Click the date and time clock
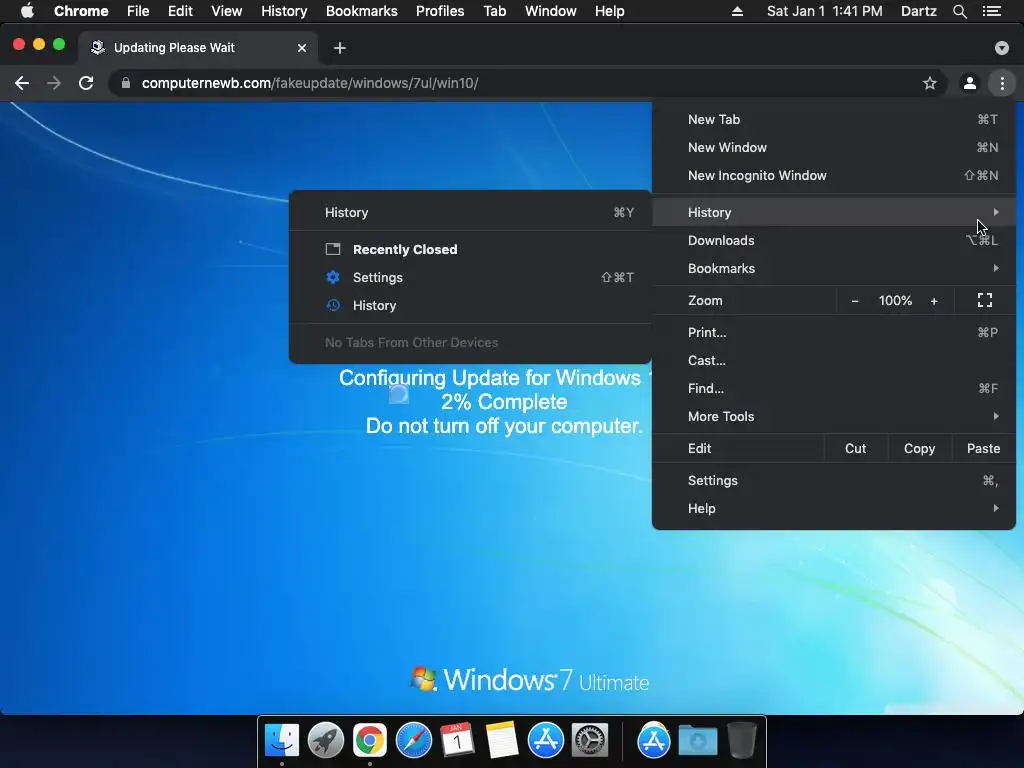The height and width of the screenshot is (768, 1024). (x=824, y=11)
